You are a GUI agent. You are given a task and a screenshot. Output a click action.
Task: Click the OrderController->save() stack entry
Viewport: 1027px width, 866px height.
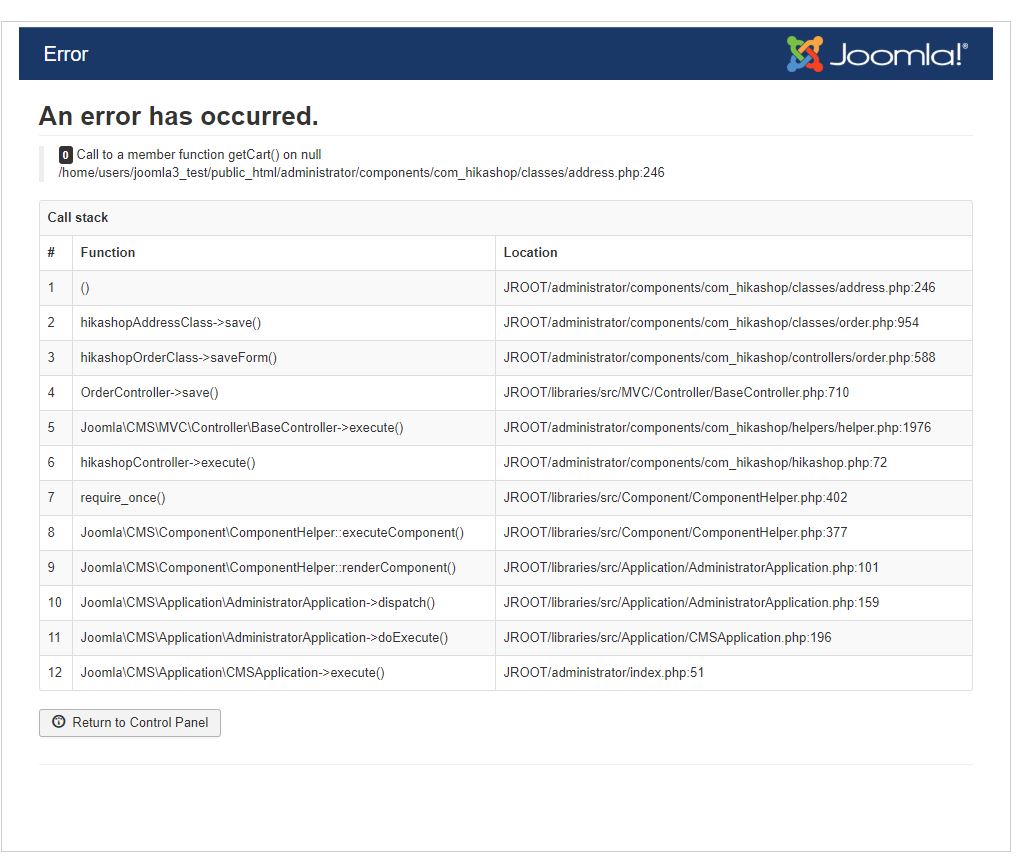[149, 392]
